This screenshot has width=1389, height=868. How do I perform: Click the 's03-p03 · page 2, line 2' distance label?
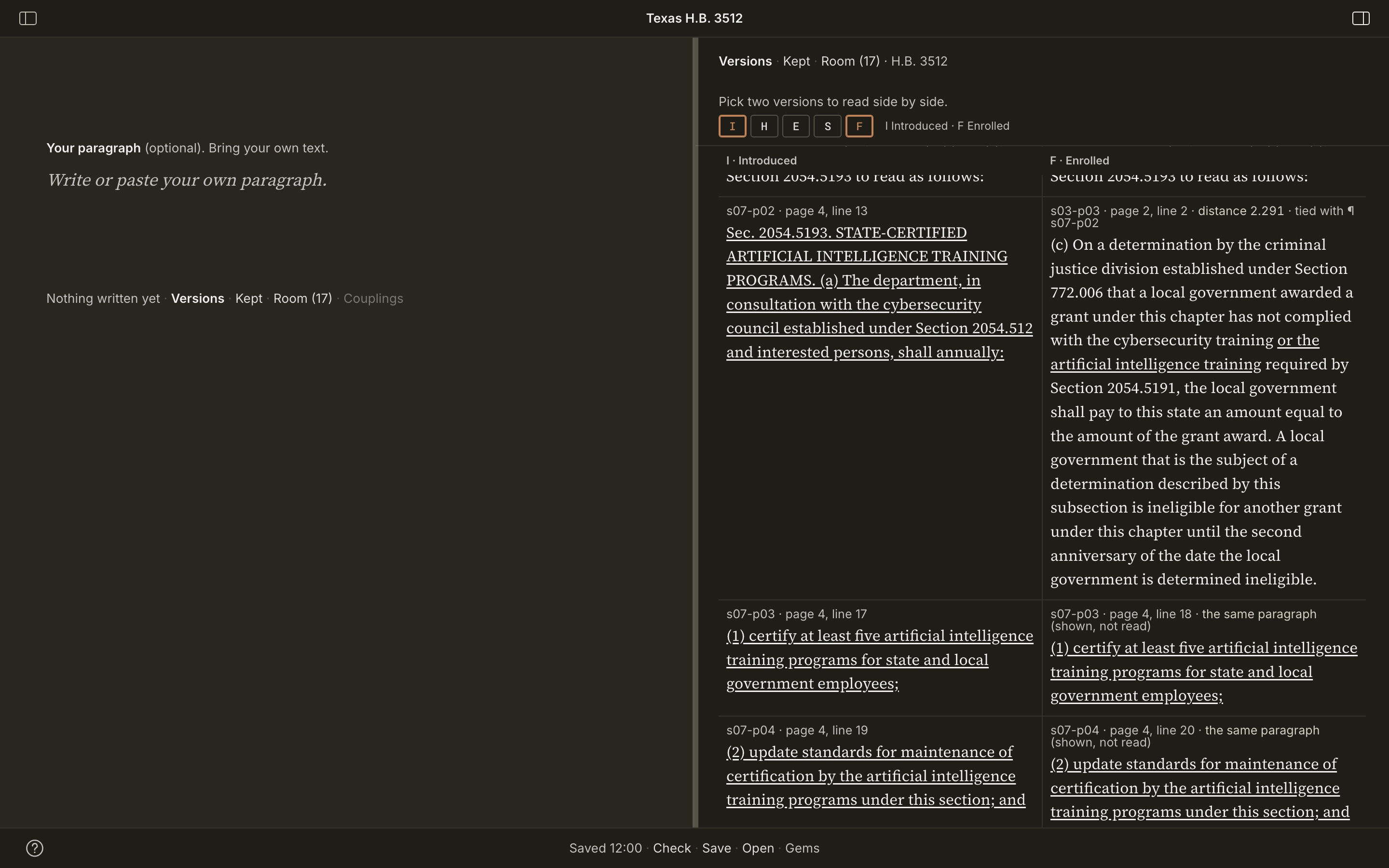pos(1202,217)
